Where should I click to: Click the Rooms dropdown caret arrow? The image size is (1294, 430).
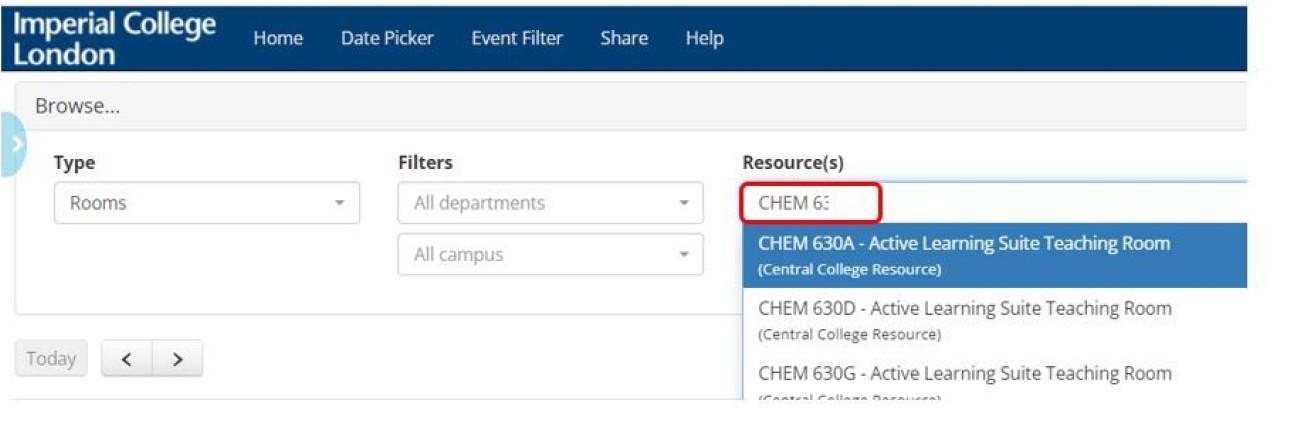(340, 203)
